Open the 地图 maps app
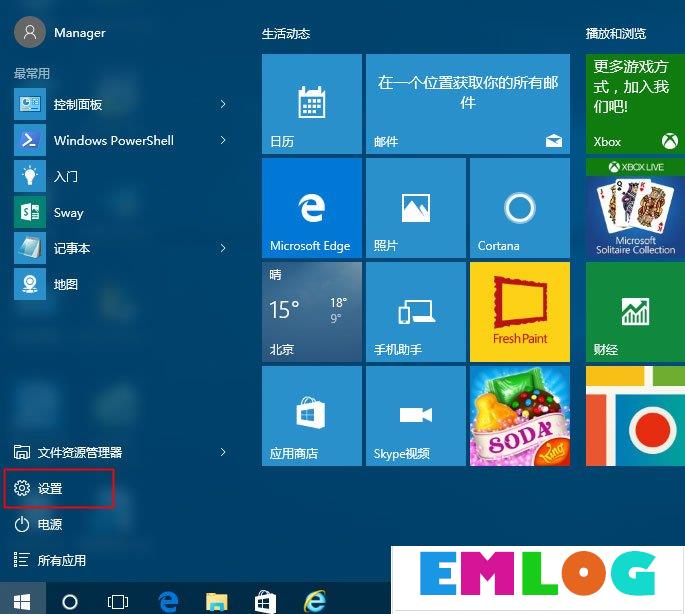685x614 pixels. point(122,284)
